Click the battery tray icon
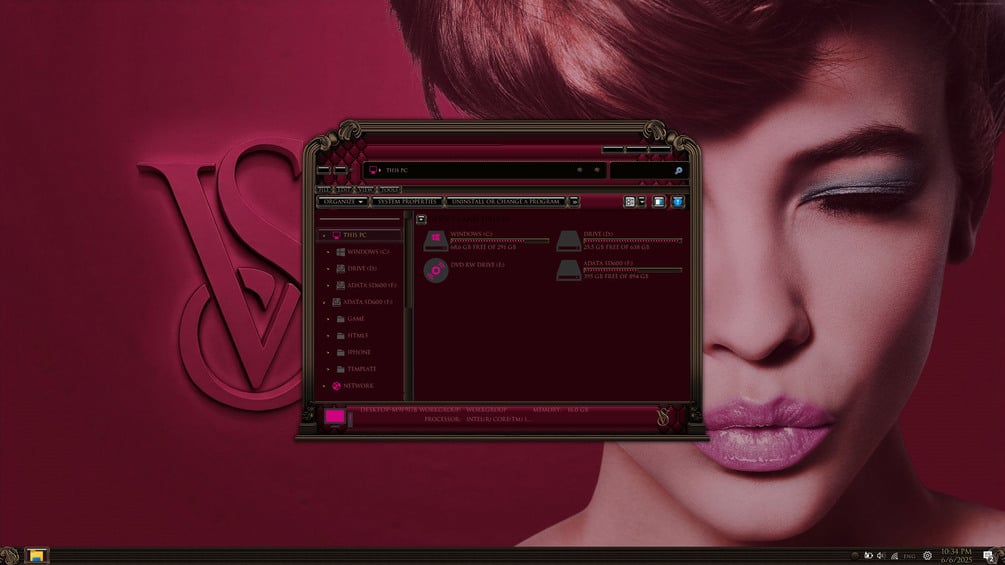 click(868, 556)
